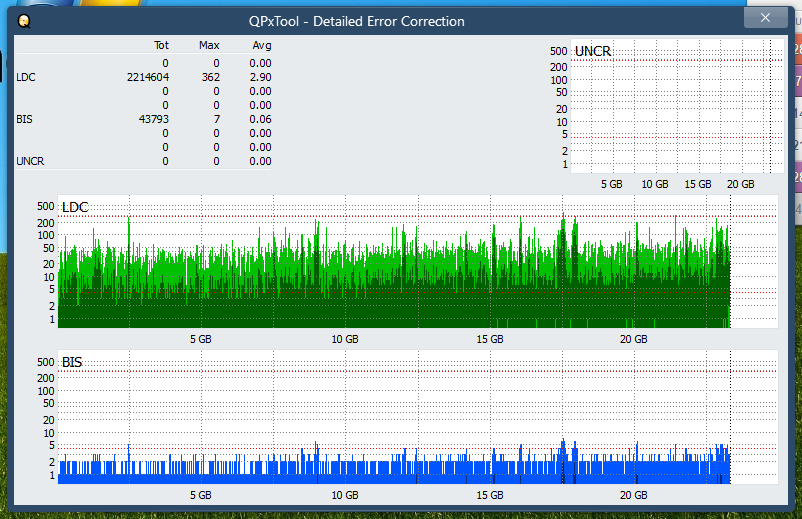
Task: Select the LDC average value 2.90
Action: [x=260, y=77]
